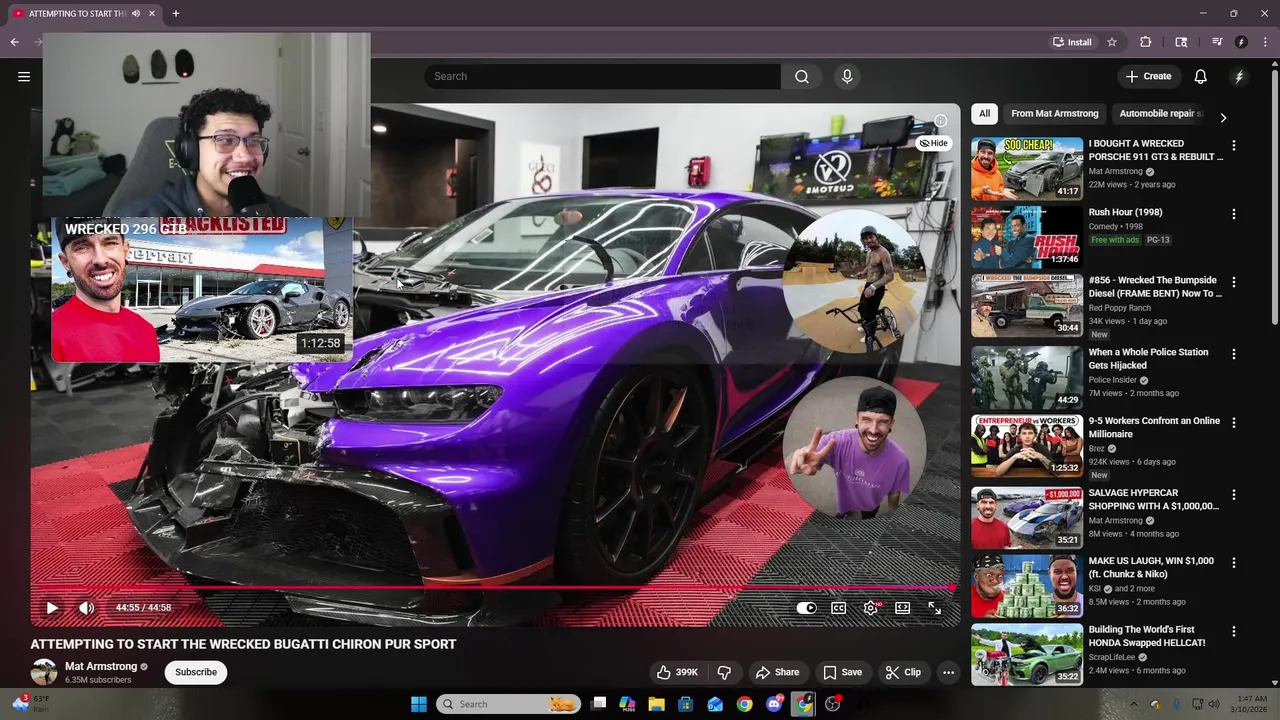Bookmark this page with the star
The height and width of the screenshot is (720, 1280).
[1111, 42]
